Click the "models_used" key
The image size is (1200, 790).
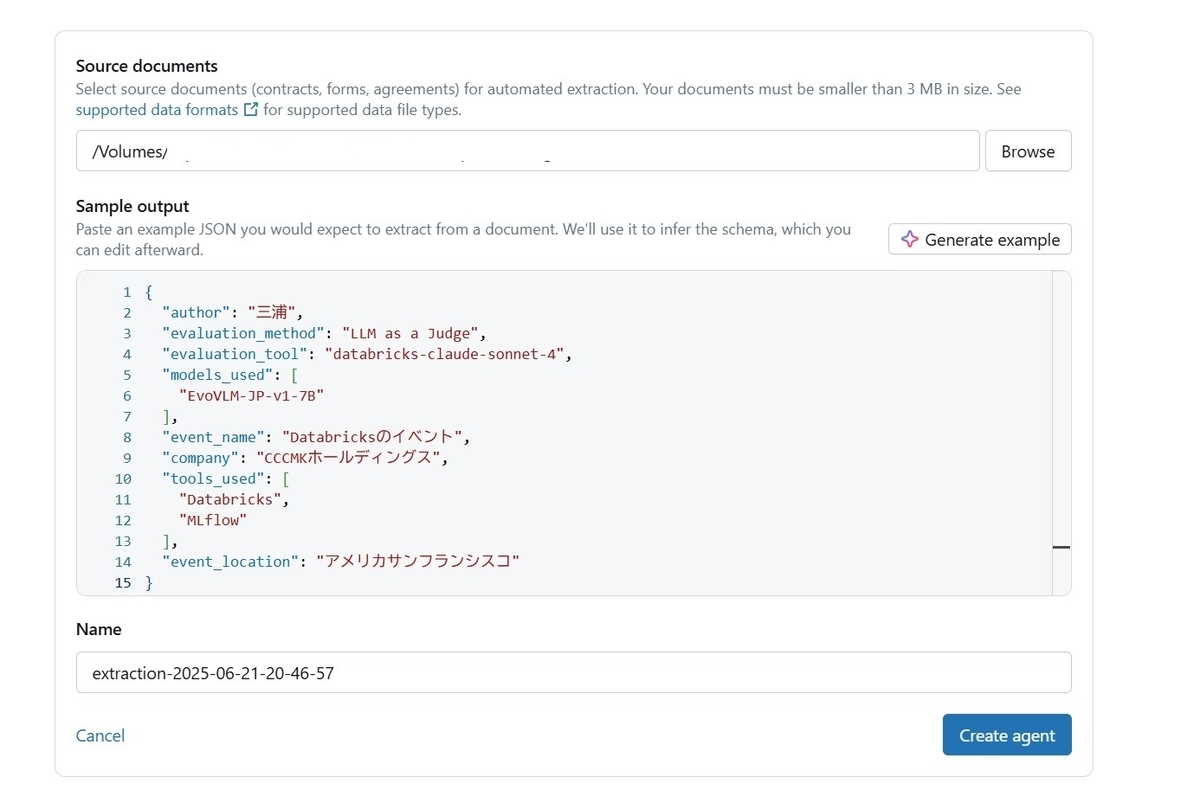pyautogui.click(x=218, y=375)
